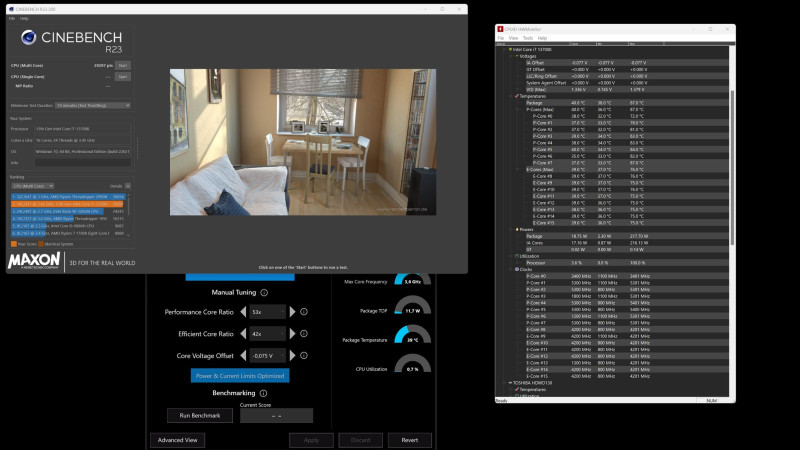Click the rendered room preview image
800x450 pixels.
[303, 142]
